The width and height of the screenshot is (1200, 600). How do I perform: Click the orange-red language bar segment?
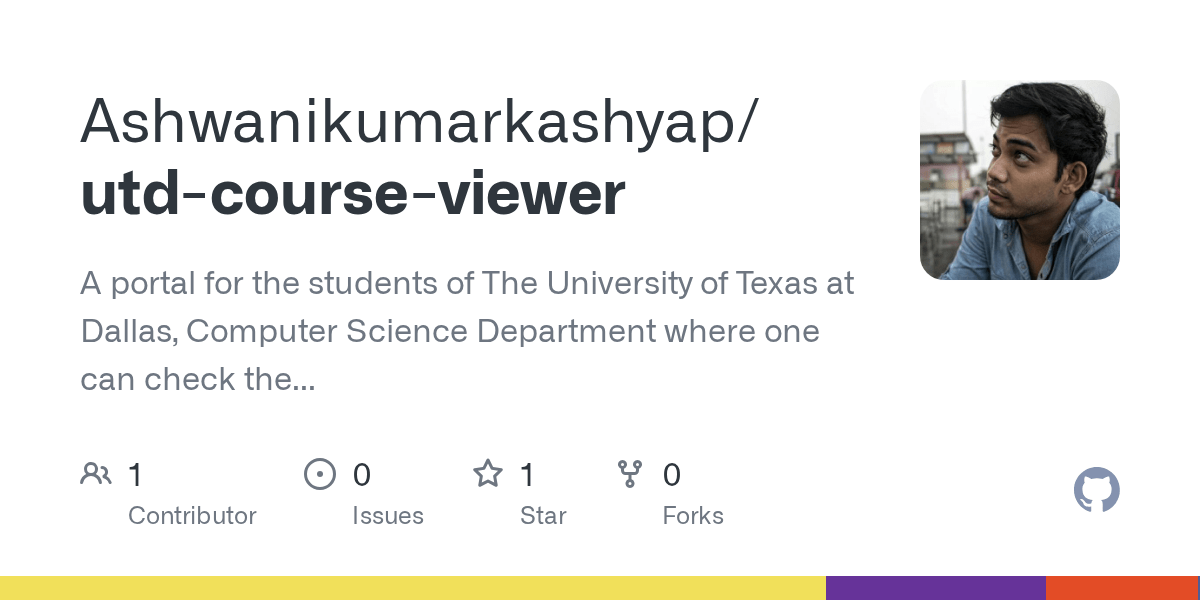pyautogui.click(x=1123, y=588)
